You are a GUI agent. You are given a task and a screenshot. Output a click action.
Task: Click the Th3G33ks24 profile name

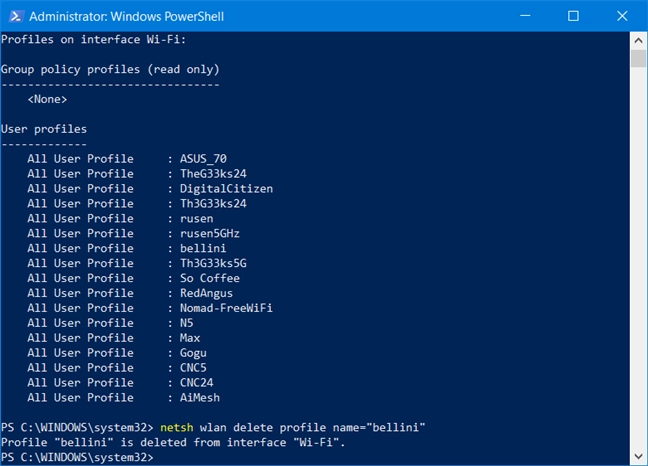pos(213,204)
